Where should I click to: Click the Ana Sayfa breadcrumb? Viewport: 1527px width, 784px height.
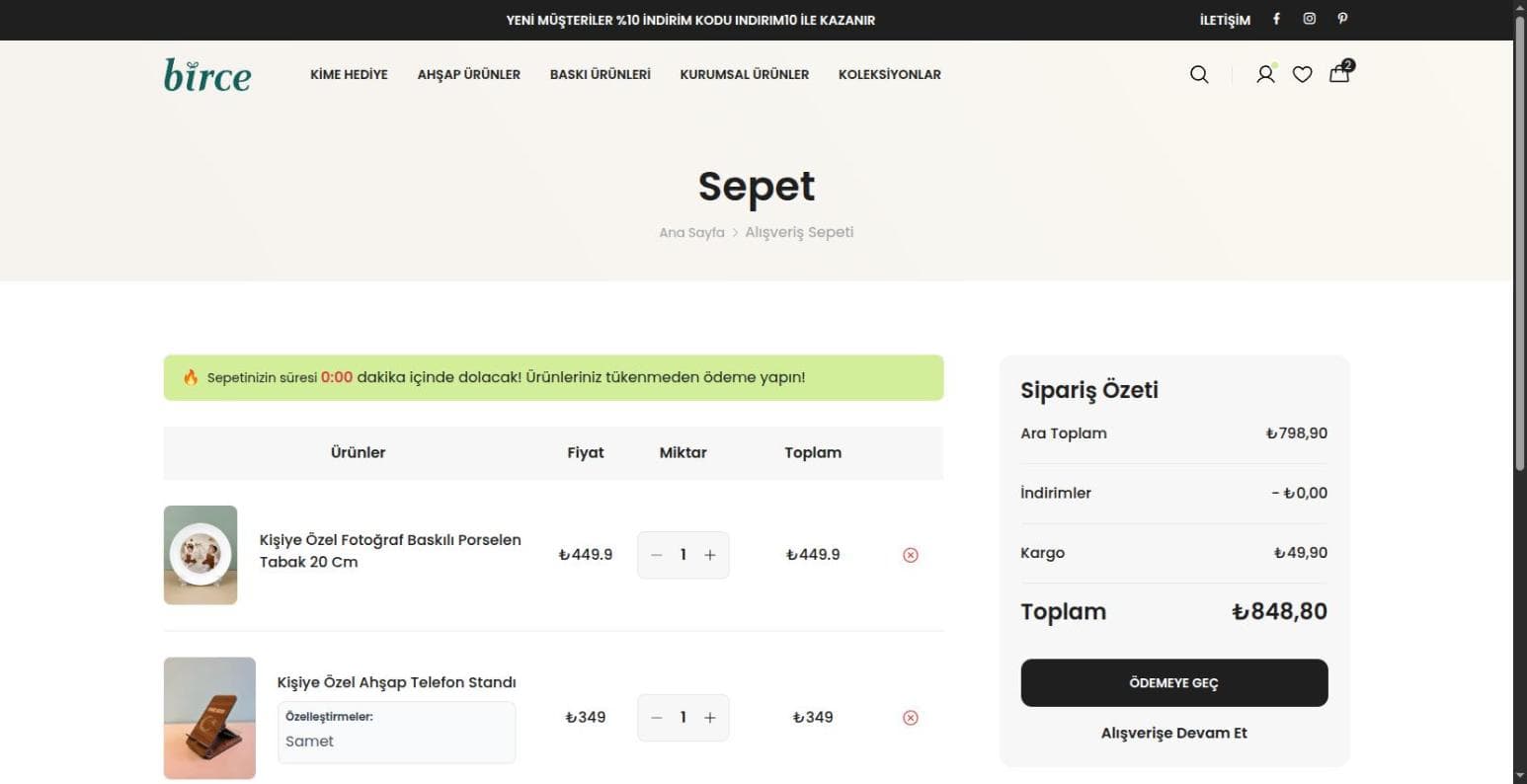(691, 233)
